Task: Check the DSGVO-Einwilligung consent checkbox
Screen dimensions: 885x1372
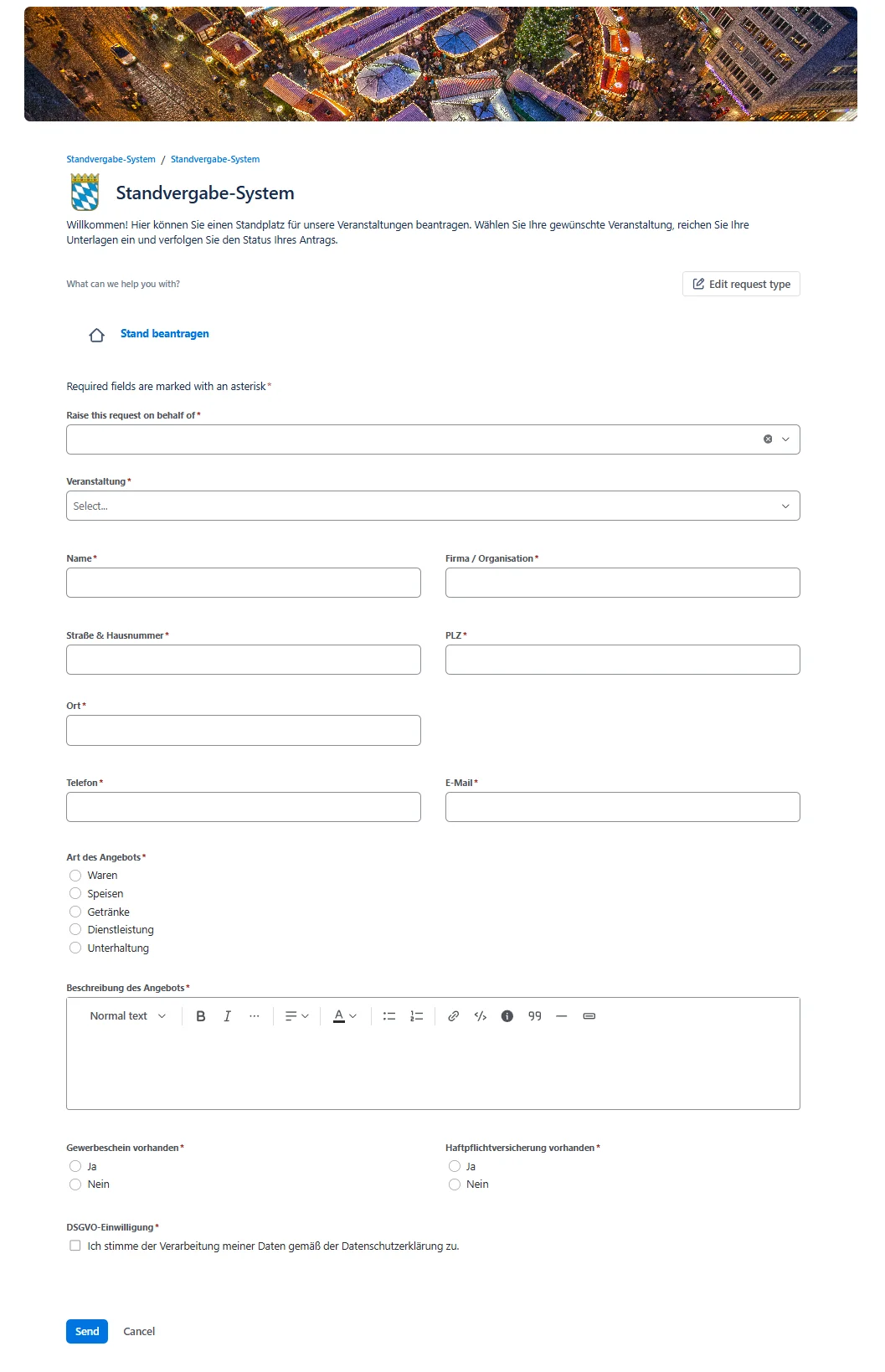Action: pos(75,1246)
